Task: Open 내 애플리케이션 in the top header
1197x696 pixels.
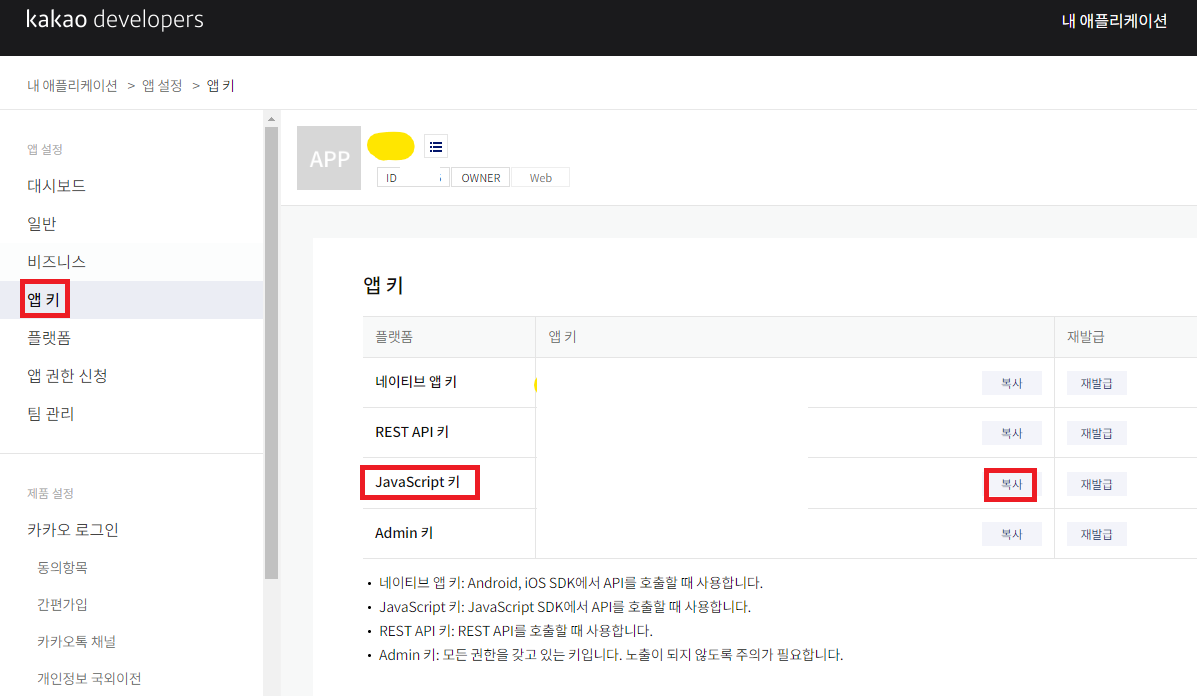Action: point(1114,21)
